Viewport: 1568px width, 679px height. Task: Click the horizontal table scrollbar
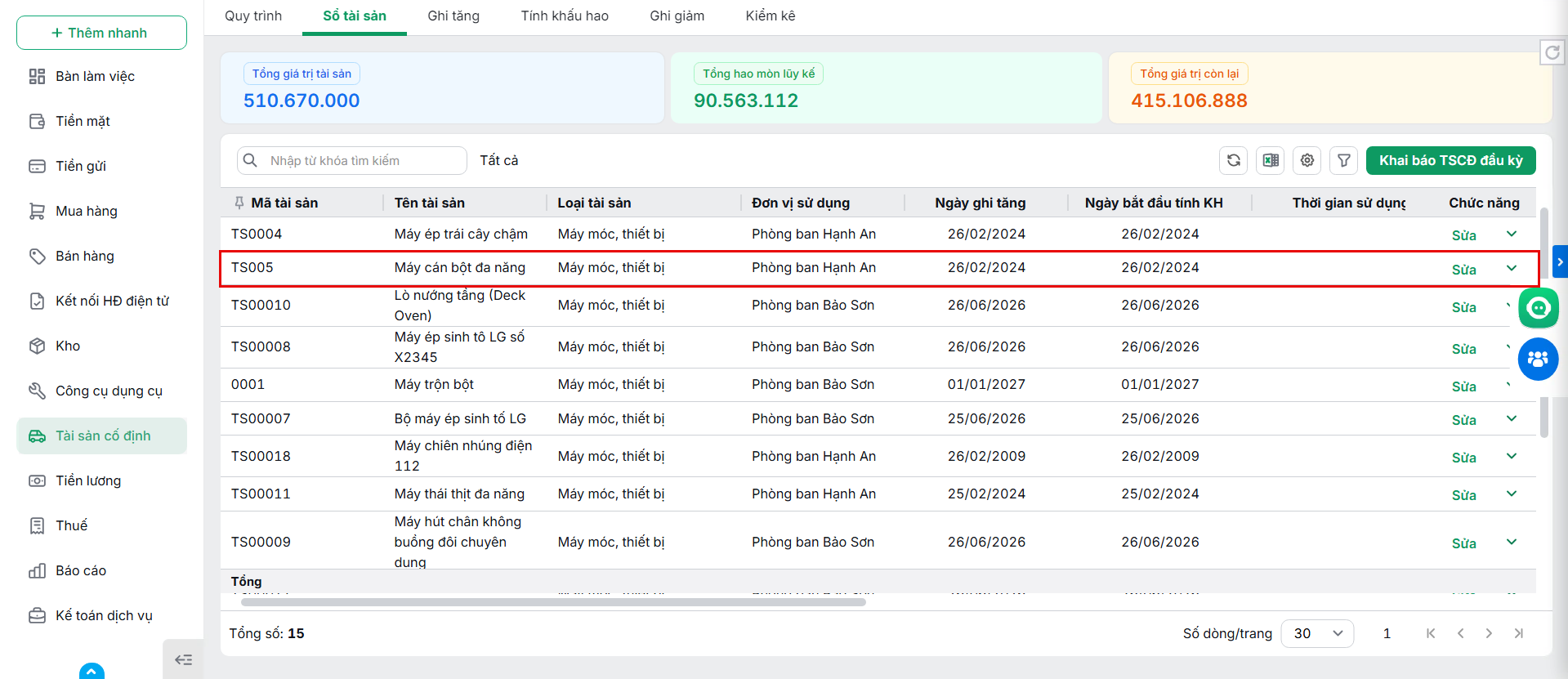point(553,602)
